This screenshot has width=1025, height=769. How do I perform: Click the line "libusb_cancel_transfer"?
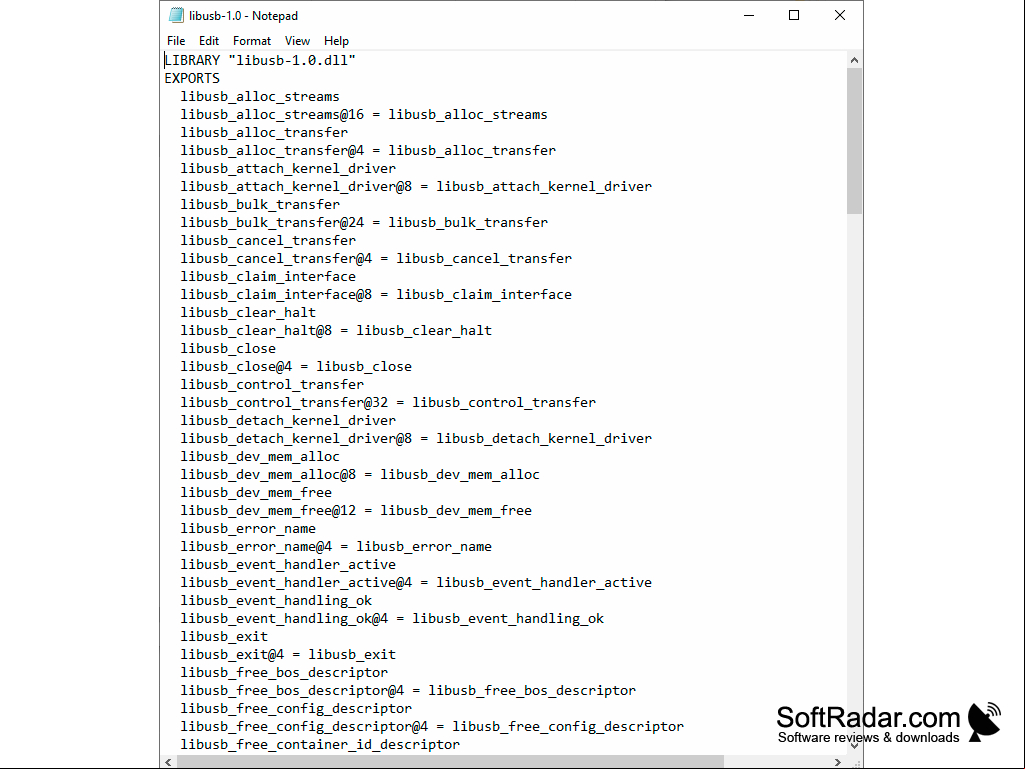268,241
